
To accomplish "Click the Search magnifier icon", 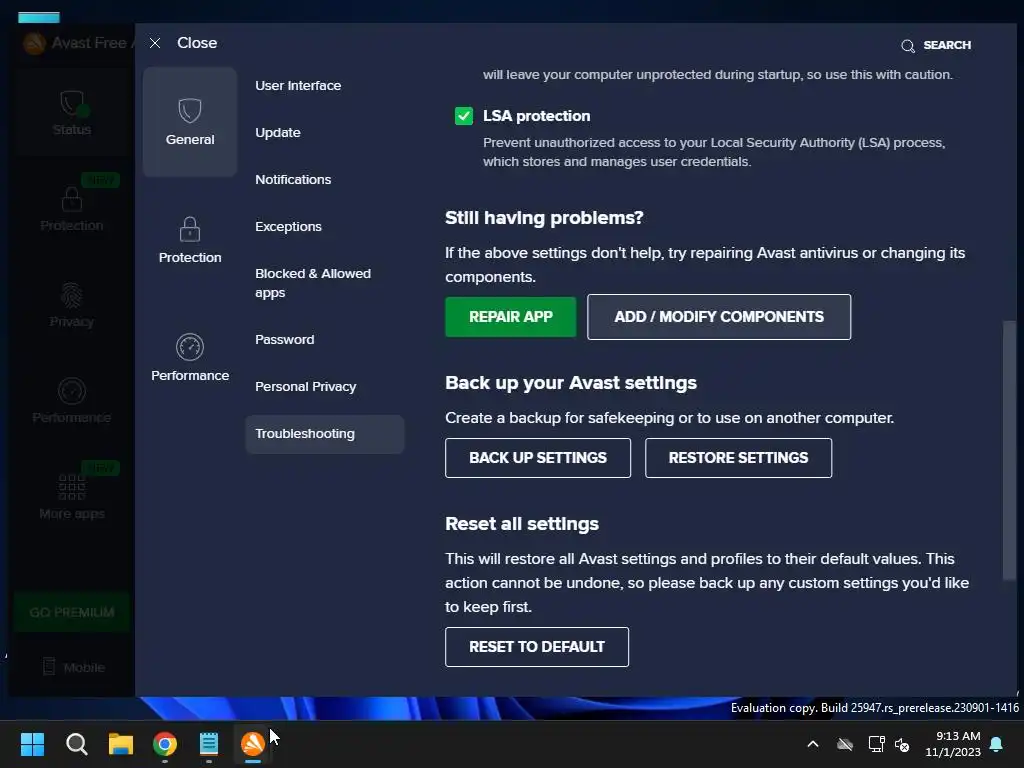I will [908, 46].
